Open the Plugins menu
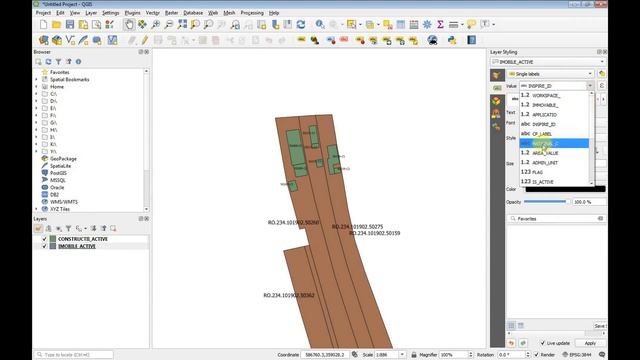Screen dimensions: 640x360 coord(132,13)
